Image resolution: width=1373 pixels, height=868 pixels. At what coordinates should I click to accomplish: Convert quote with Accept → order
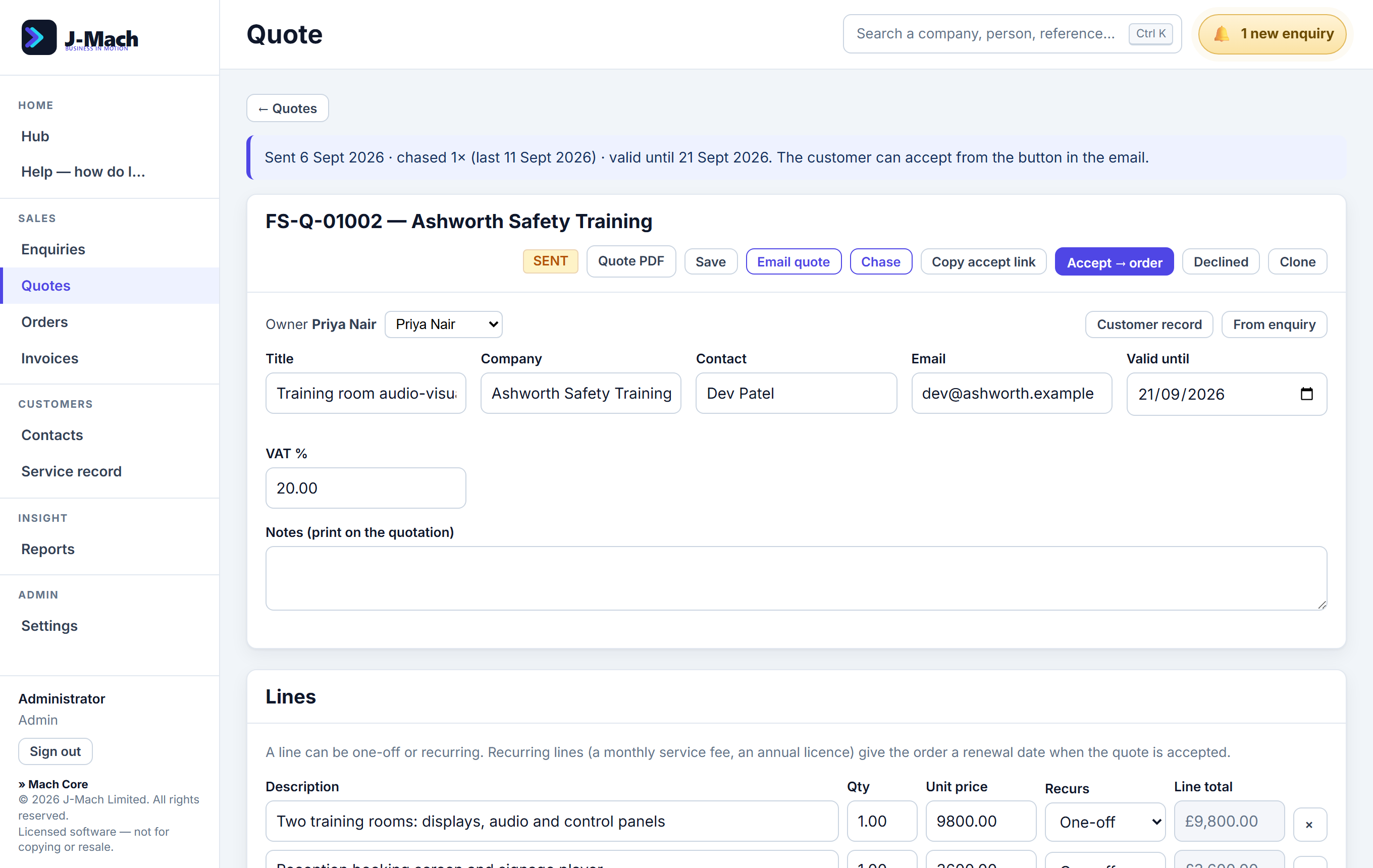point(1114,261)
